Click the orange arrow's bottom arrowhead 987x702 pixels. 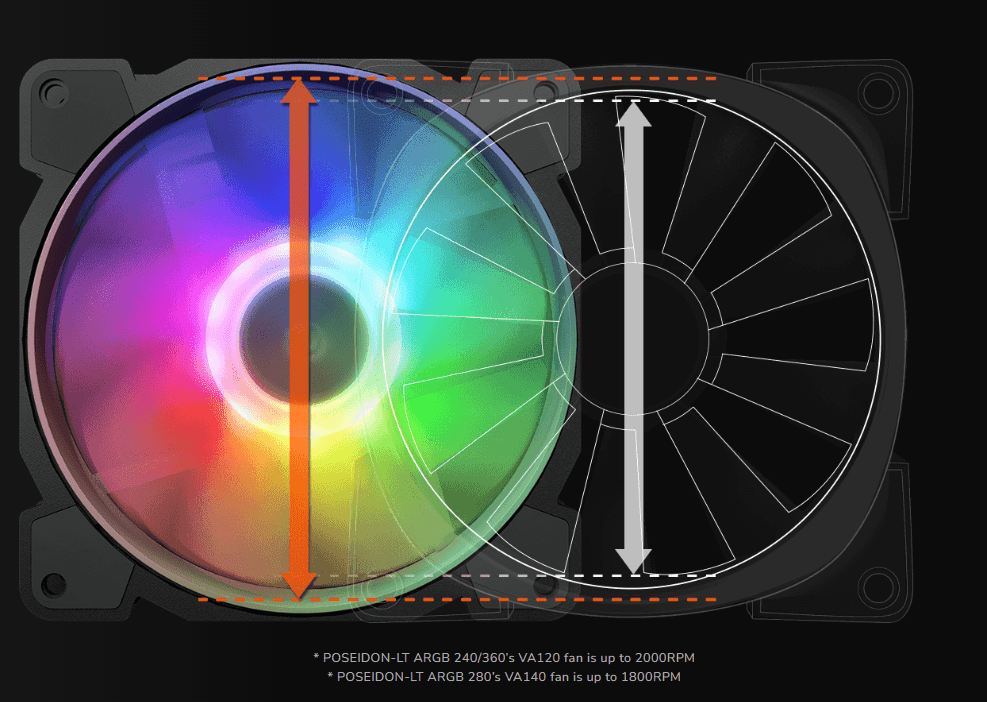pos(298,584)
